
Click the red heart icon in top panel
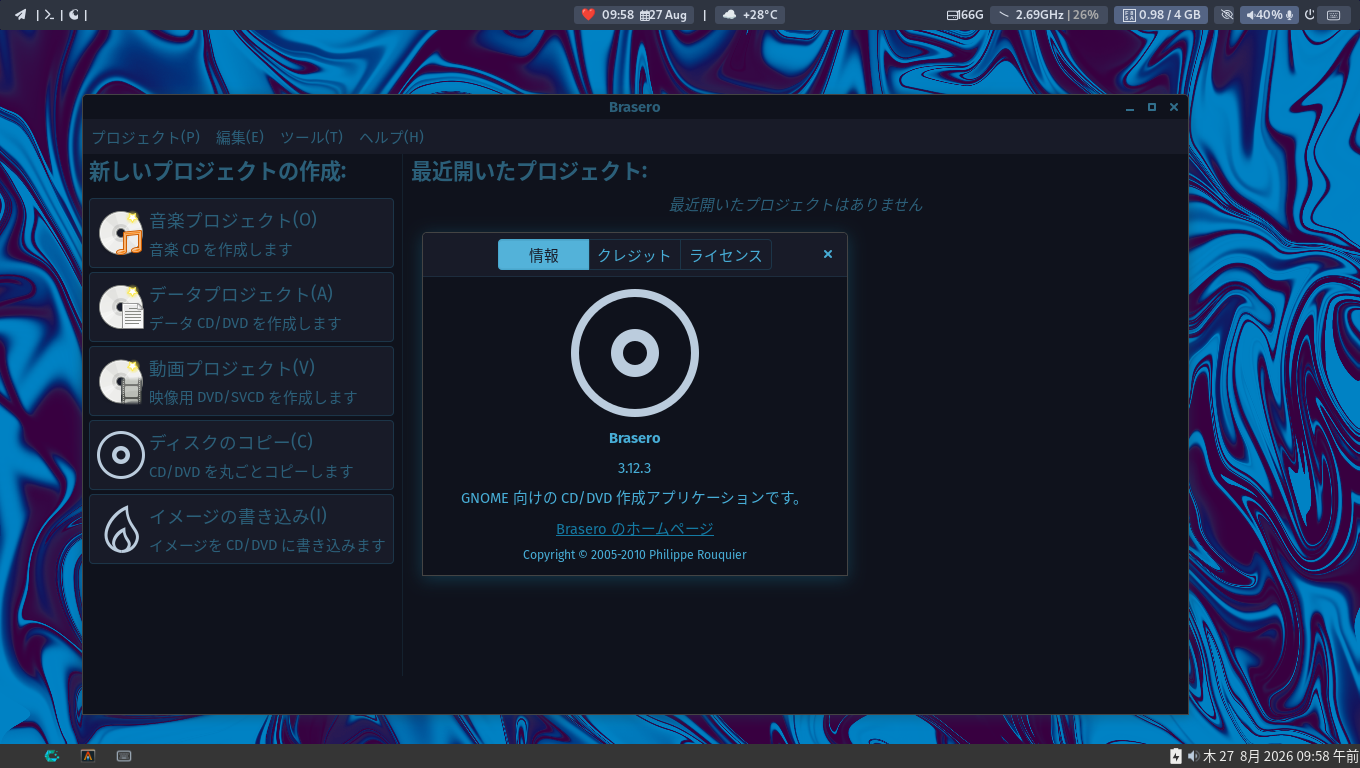[588, 15]
